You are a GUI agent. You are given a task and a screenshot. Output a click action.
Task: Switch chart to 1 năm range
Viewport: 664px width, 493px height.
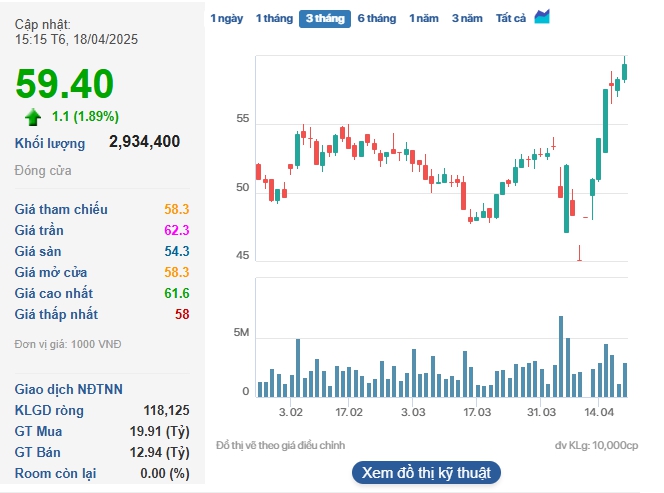click(424, 19)
